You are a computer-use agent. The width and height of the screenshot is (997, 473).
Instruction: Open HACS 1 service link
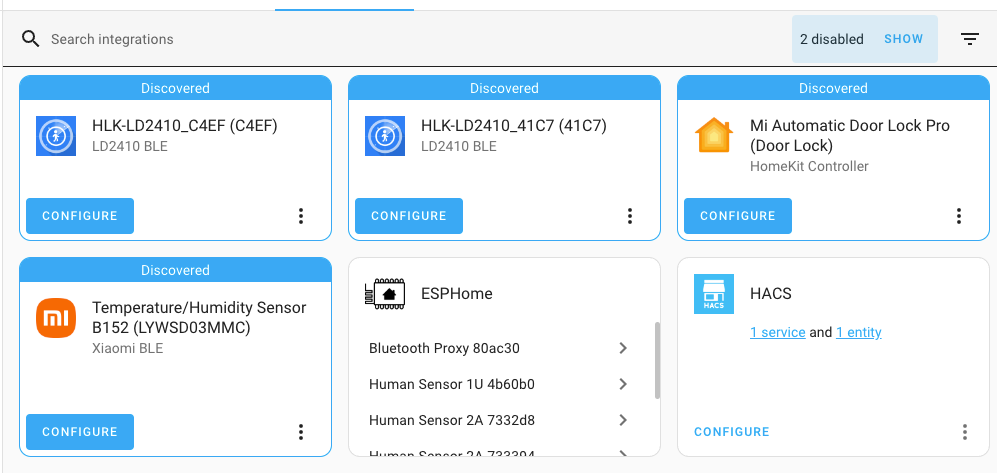778,332
